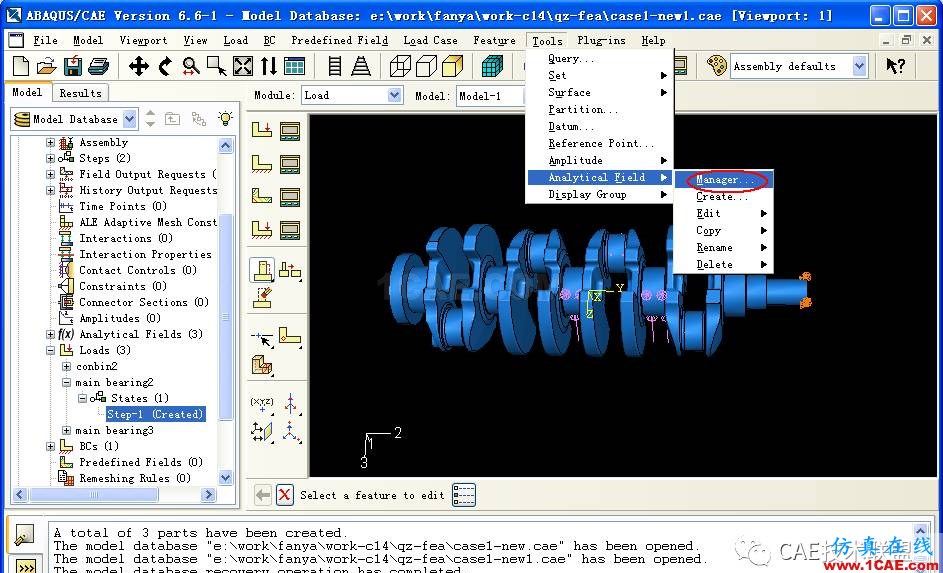Turn perspective on icon
Screen dimensions: 943x573
(361, 66)
